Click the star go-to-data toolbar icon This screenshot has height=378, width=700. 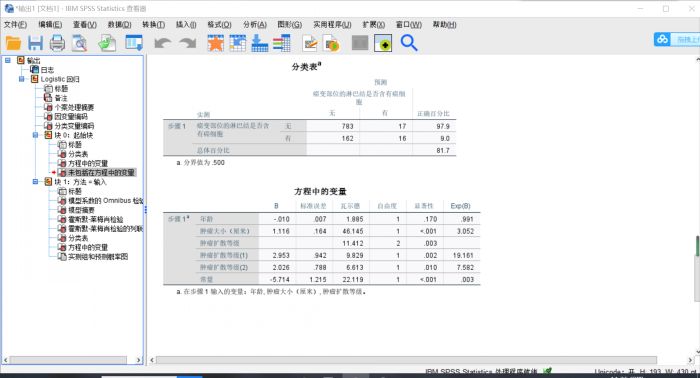coord(216,43)
